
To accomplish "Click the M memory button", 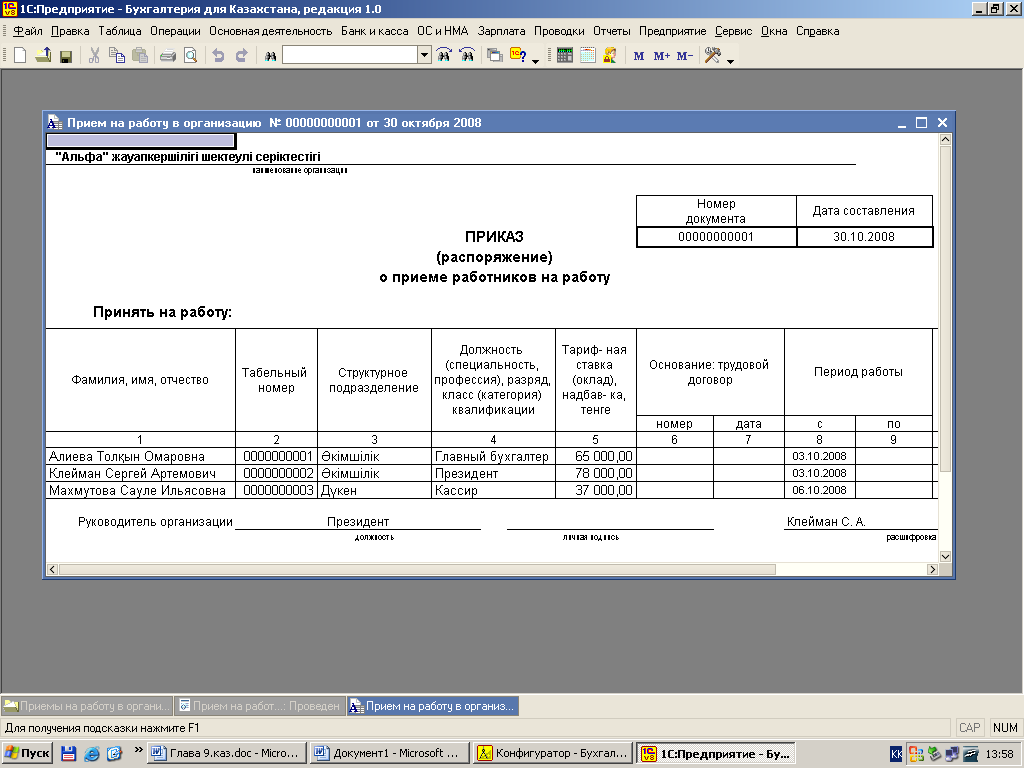I will [639, 56].
